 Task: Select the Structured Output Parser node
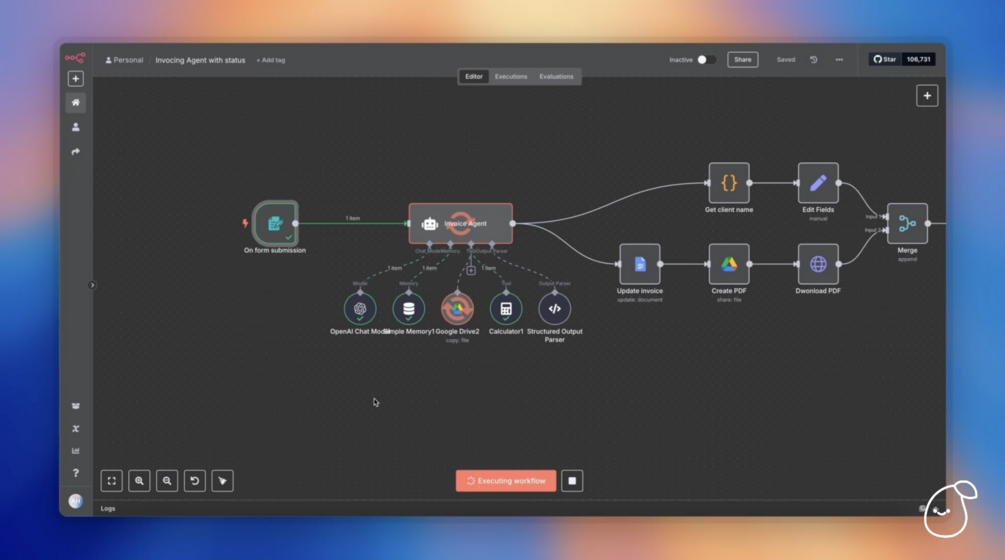click(x=554, y=309)
